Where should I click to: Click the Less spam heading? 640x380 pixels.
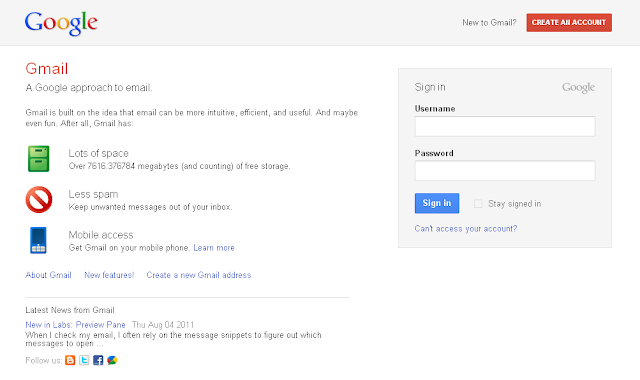[x=93, y=194]
